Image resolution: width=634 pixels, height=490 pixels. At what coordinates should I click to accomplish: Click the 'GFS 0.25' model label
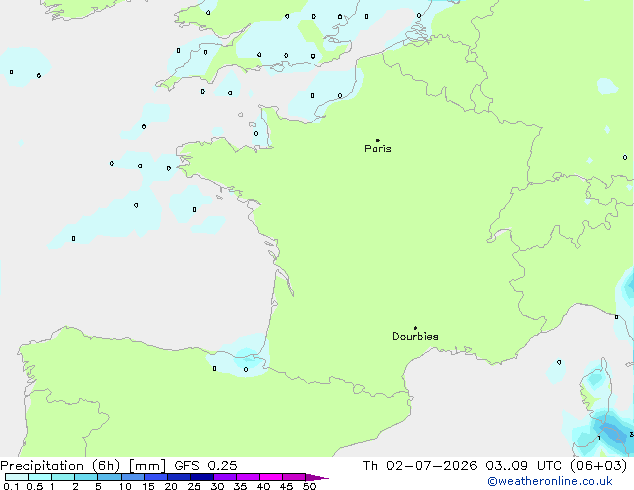(206, 466)
